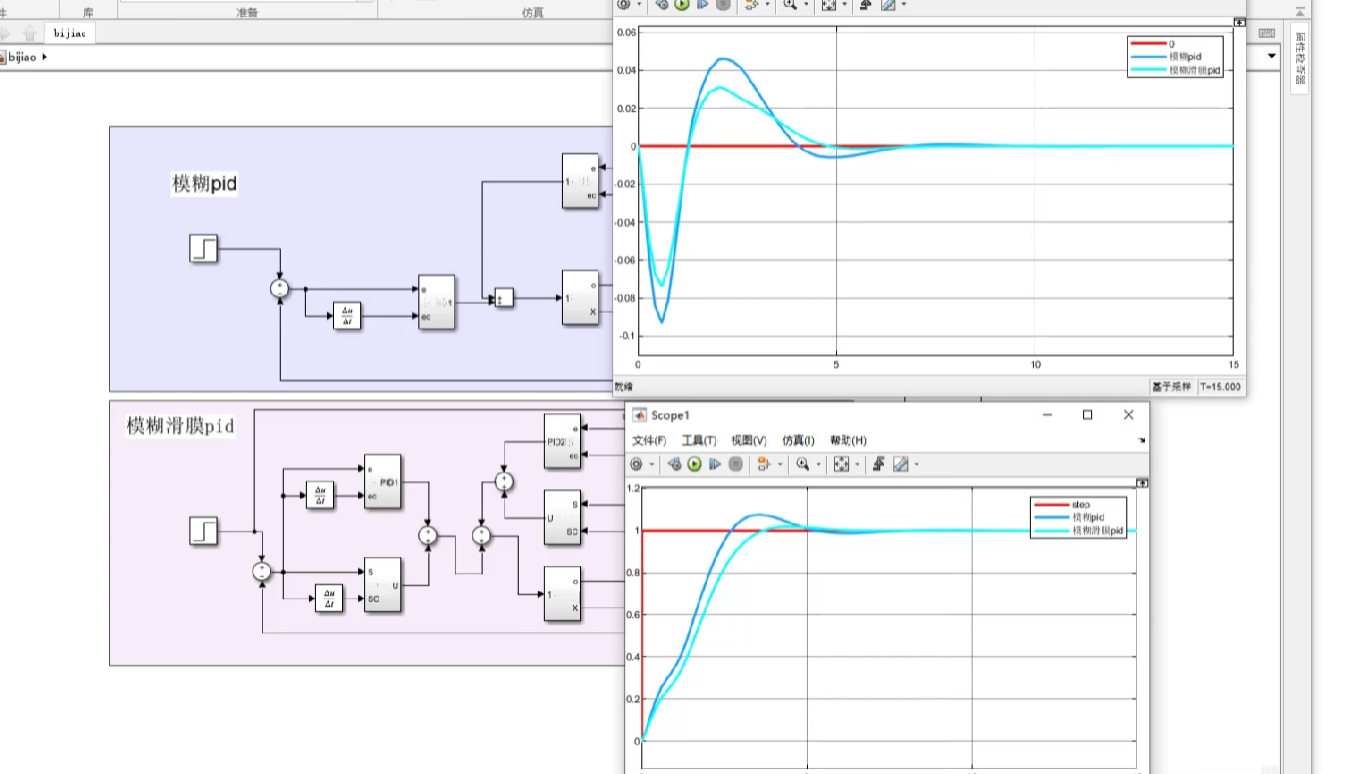This screenshot has height=774, width=1350.
Task: Open the 仿真(I) menu in Scope1
Action: [x=798, y=441]
